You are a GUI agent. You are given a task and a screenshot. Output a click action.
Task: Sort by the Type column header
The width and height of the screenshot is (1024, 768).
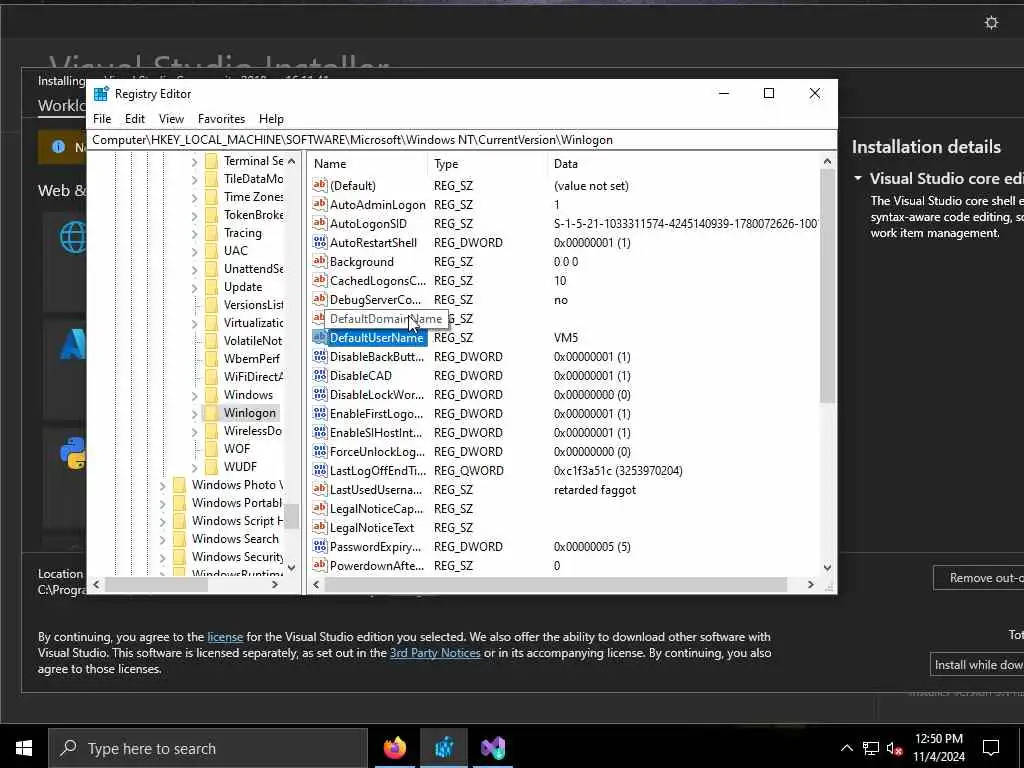(488, 164)
